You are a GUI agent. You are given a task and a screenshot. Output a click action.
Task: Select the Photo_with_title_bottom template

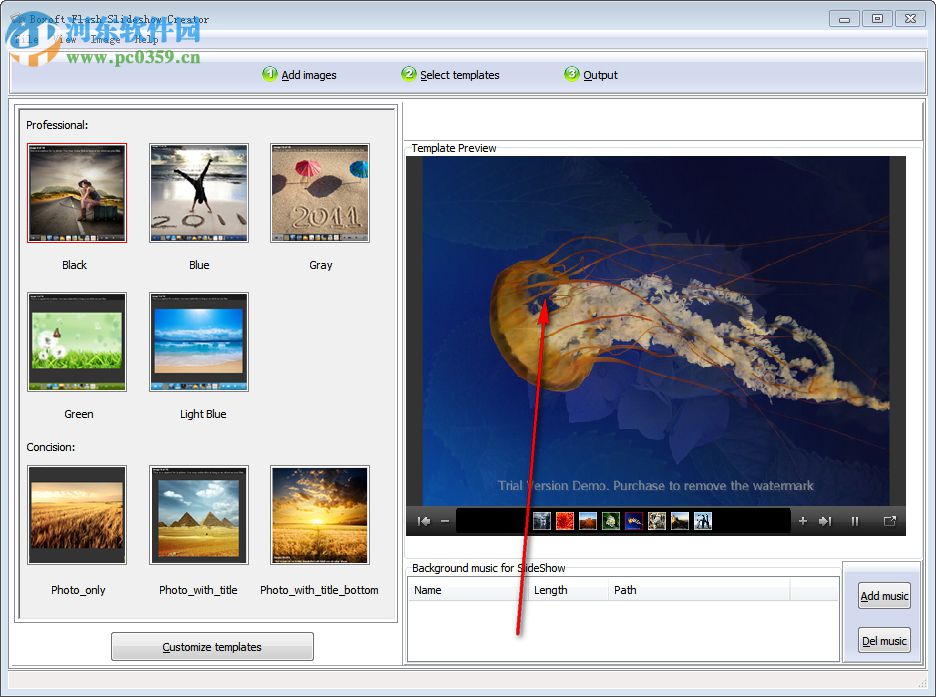point(319,515)
